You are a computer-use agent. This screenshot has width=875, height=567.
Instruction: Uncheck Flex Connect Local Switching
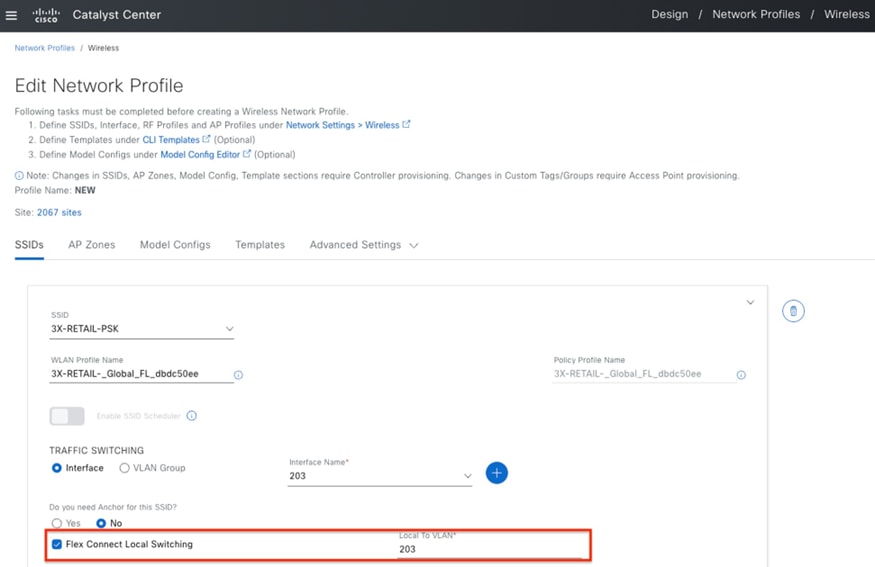pos(57,544)
